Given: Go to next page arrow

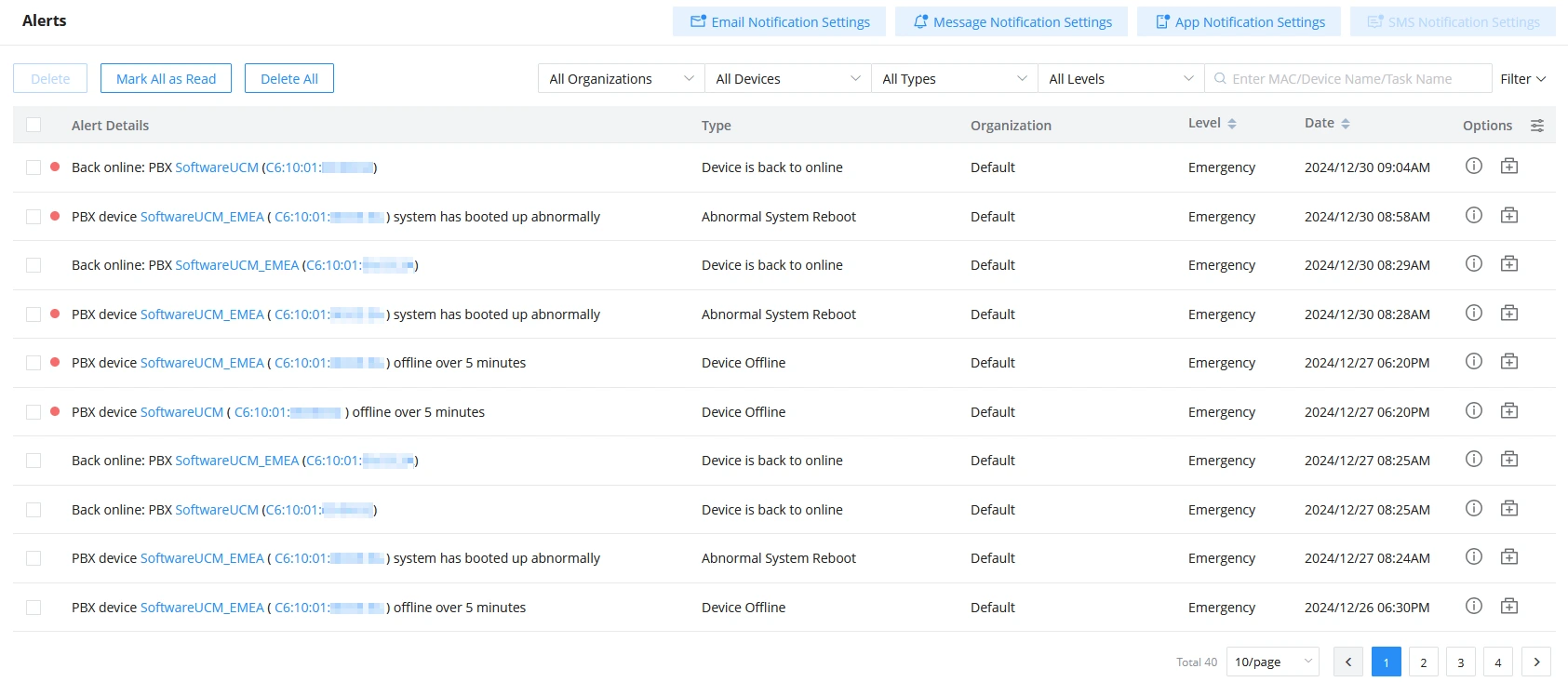Looking at the screenshot, I should coord(1536,662).
